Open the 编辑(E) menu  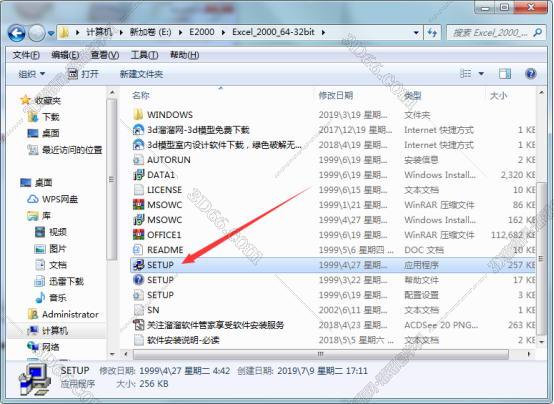(65, 55)
